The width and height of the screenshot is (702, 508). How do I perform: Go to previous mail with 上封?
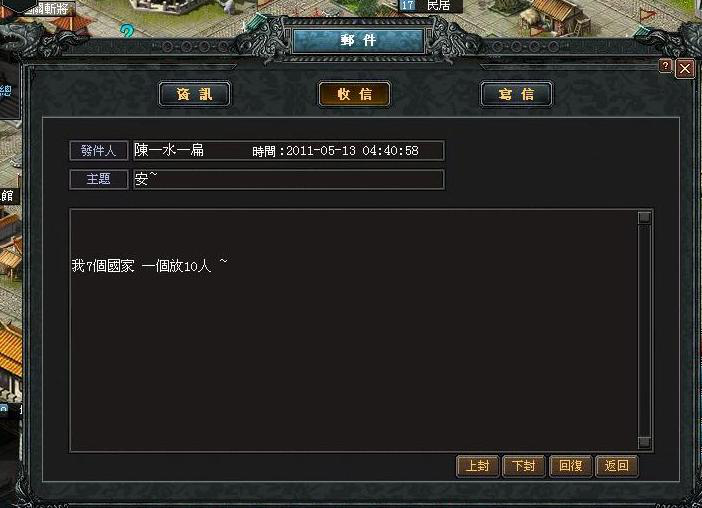tap(478, 466)
